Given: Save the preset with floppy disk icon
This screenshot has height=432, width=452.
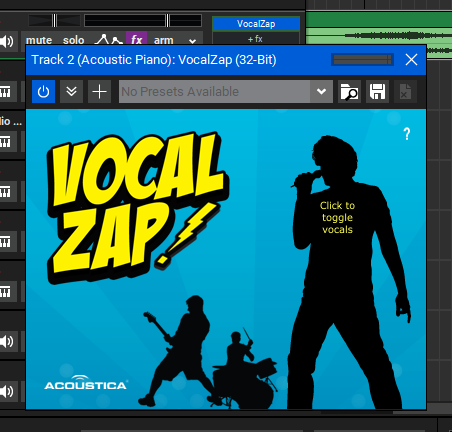Looking at the screenshot, I should click(377, 92).
